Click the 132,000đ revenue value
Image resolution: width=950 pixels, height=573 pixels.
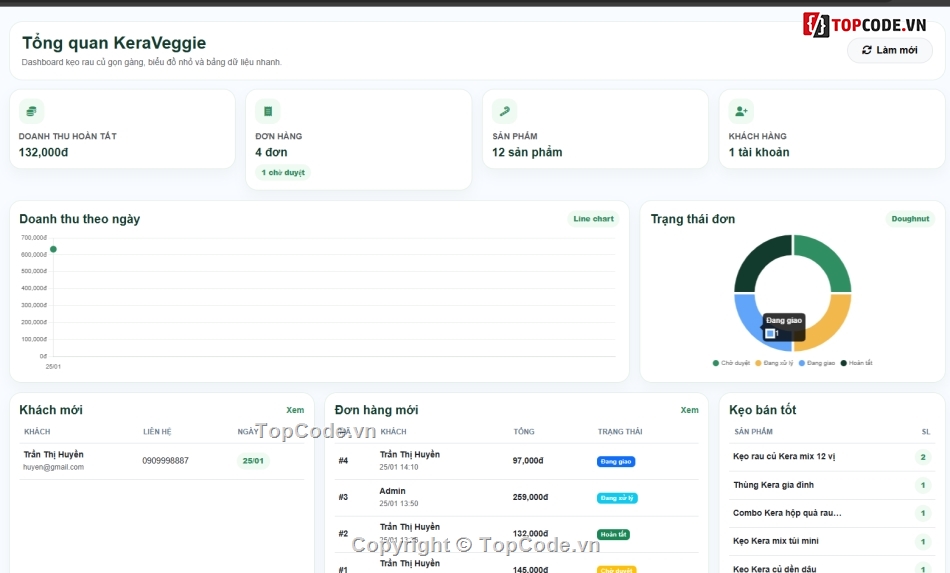click(x=44, y=153)
